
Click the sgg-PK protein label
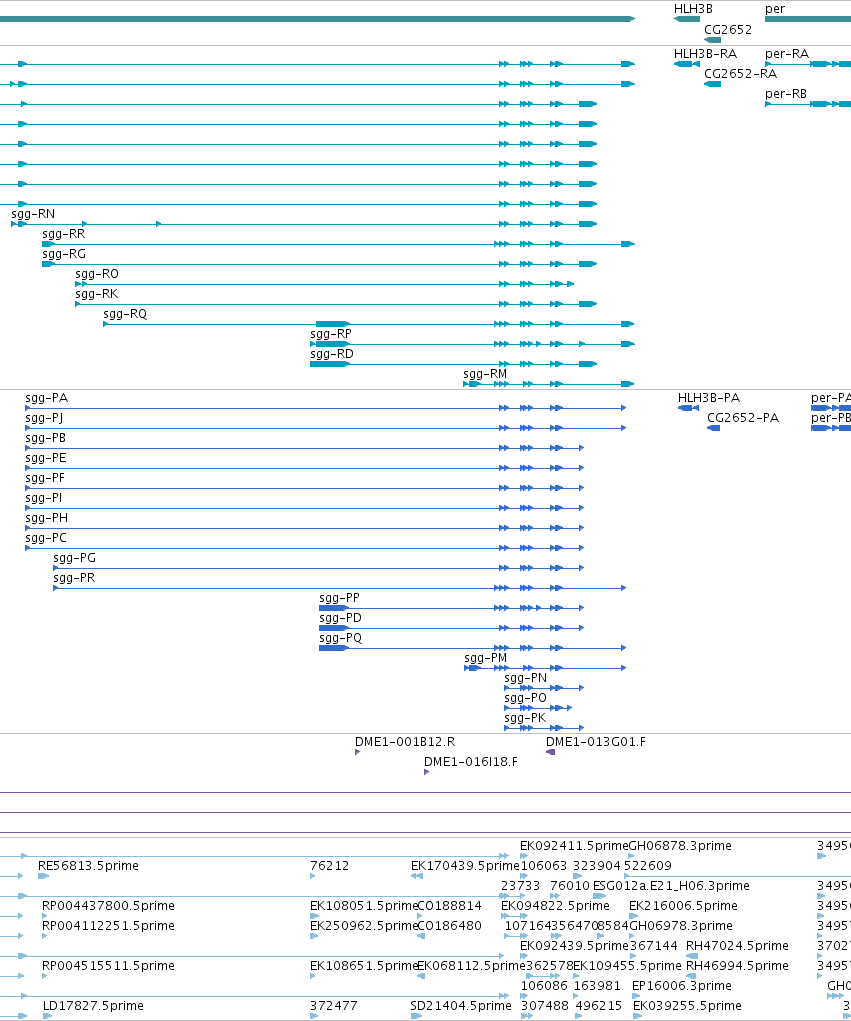[x=525, y=719]
